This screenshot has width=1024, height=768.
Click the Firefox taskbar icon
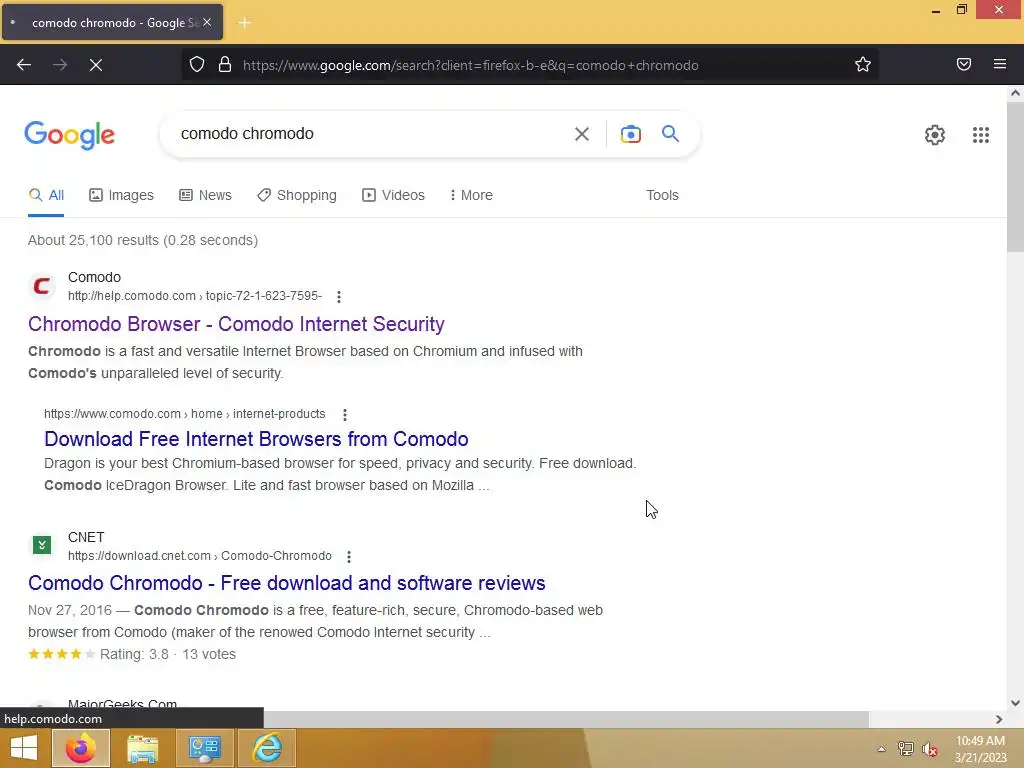click(81, 748)
